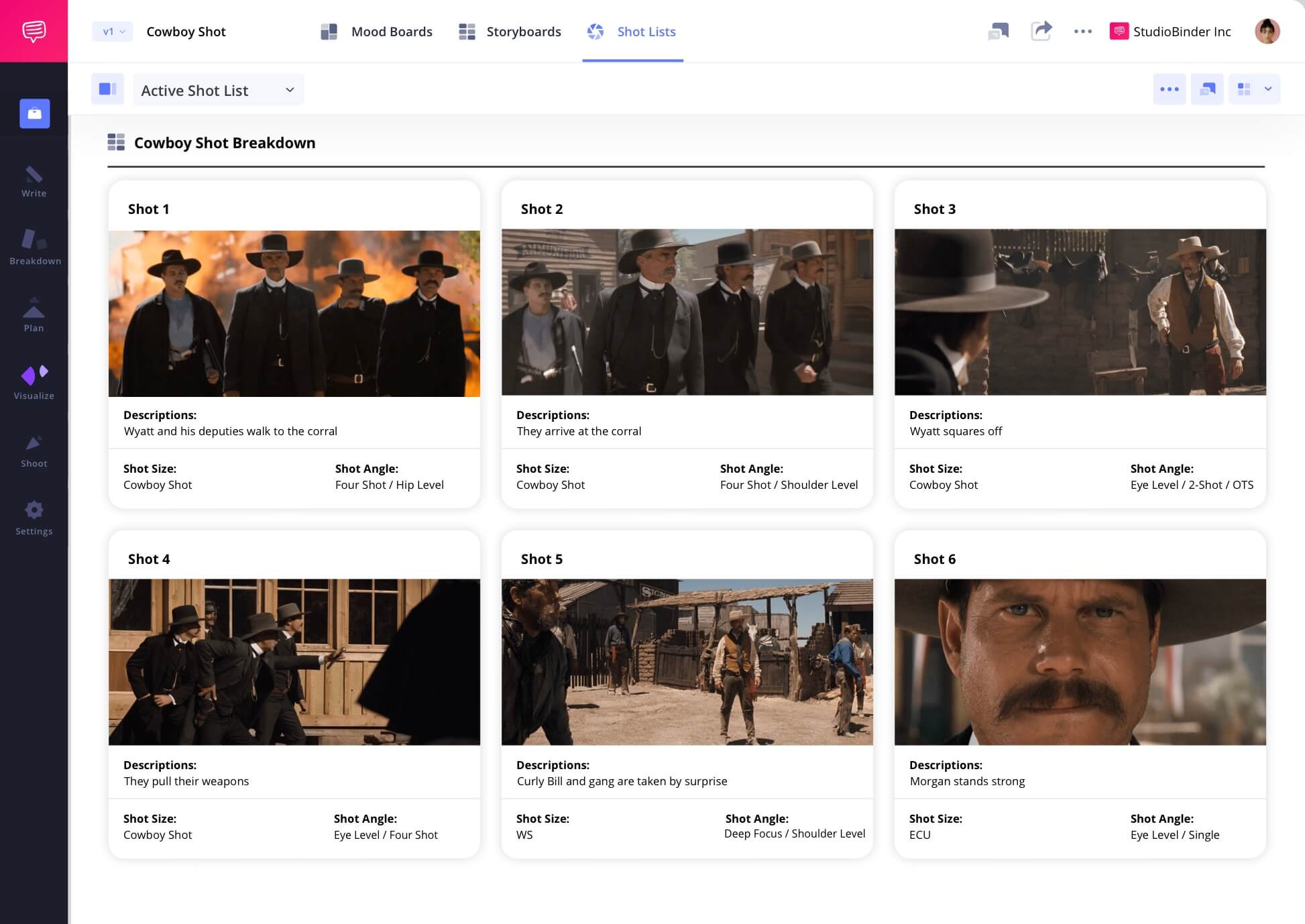Expand the v1 version dropdown

click(x=113, y=32)
